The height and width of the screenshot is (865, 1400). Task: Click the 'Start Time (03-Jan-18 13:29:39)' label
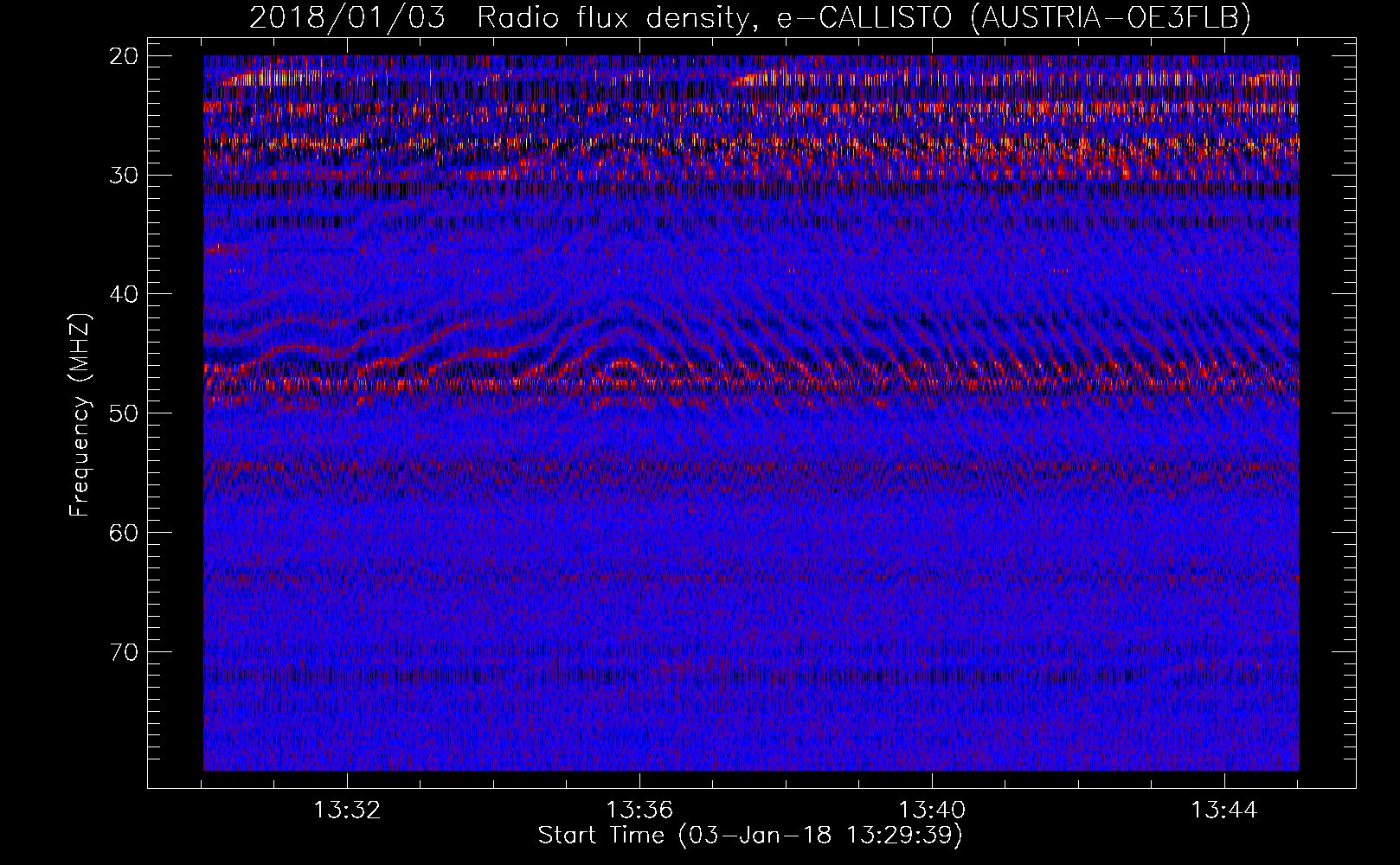tap(750, 836)
